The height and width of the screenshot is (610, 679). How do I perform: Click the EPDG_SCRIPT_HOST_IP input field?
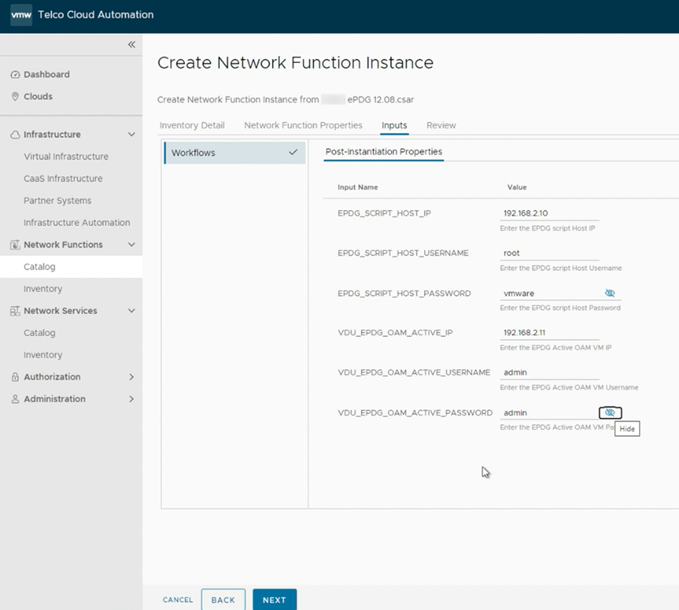coord(548,214)
